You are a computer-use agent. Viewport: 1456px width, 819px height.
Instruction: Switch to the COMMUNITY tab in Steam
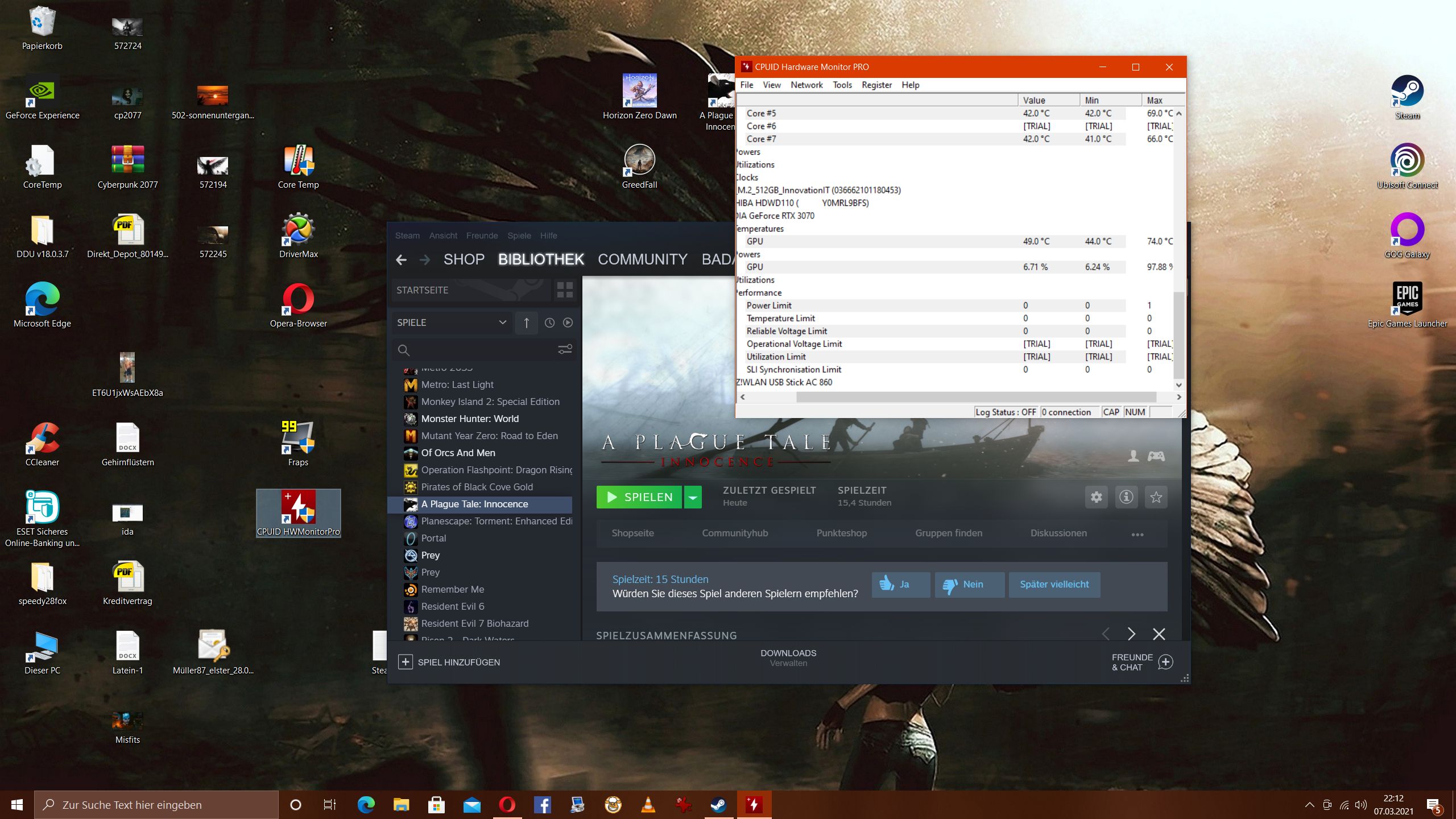coord(642,259)
